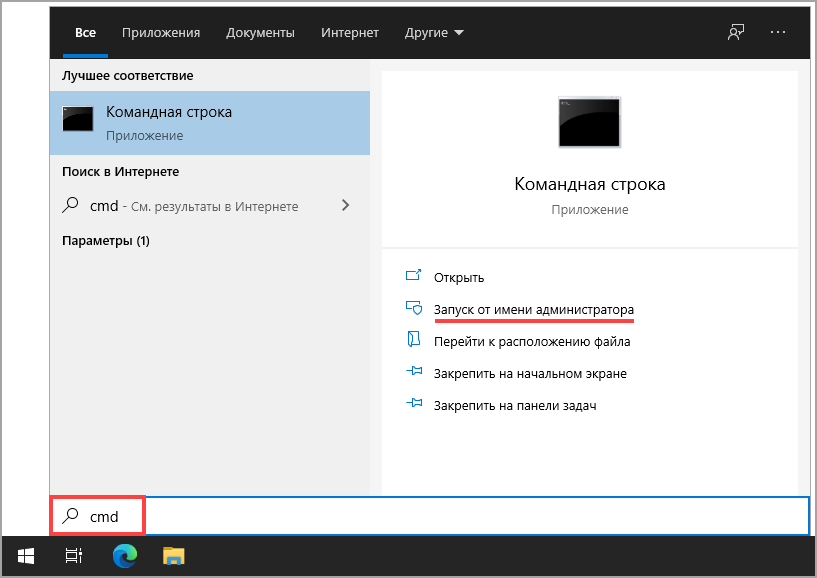
Task: Switch to the Все tab
Action: click(x=85, y=33)
